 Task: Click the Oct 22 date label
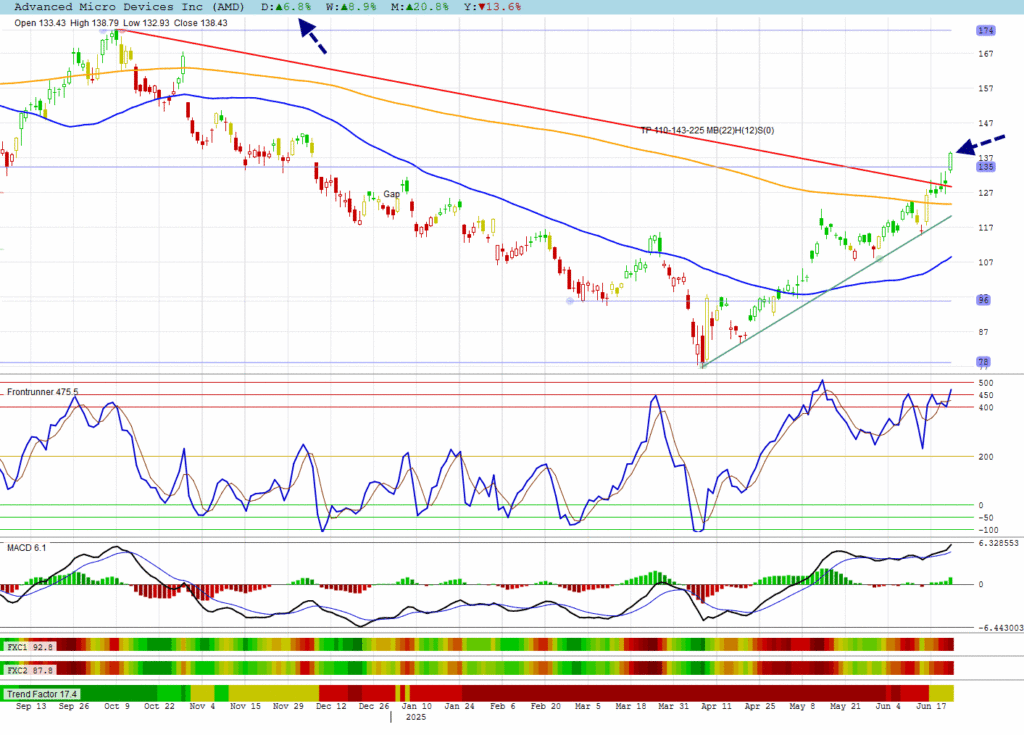tap(159, 706)
